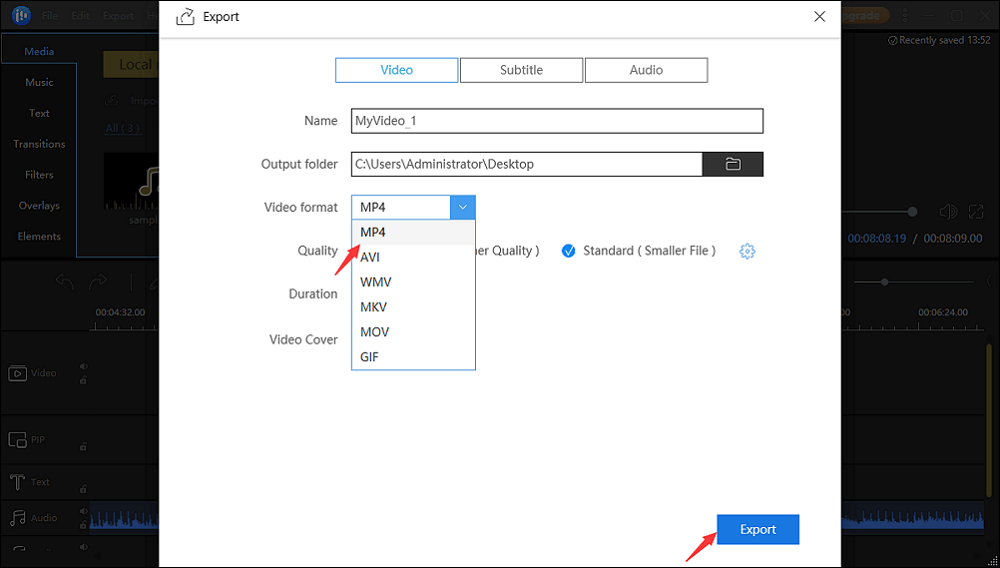Click the folder browse icon for output folder

[x=733, y=164]
